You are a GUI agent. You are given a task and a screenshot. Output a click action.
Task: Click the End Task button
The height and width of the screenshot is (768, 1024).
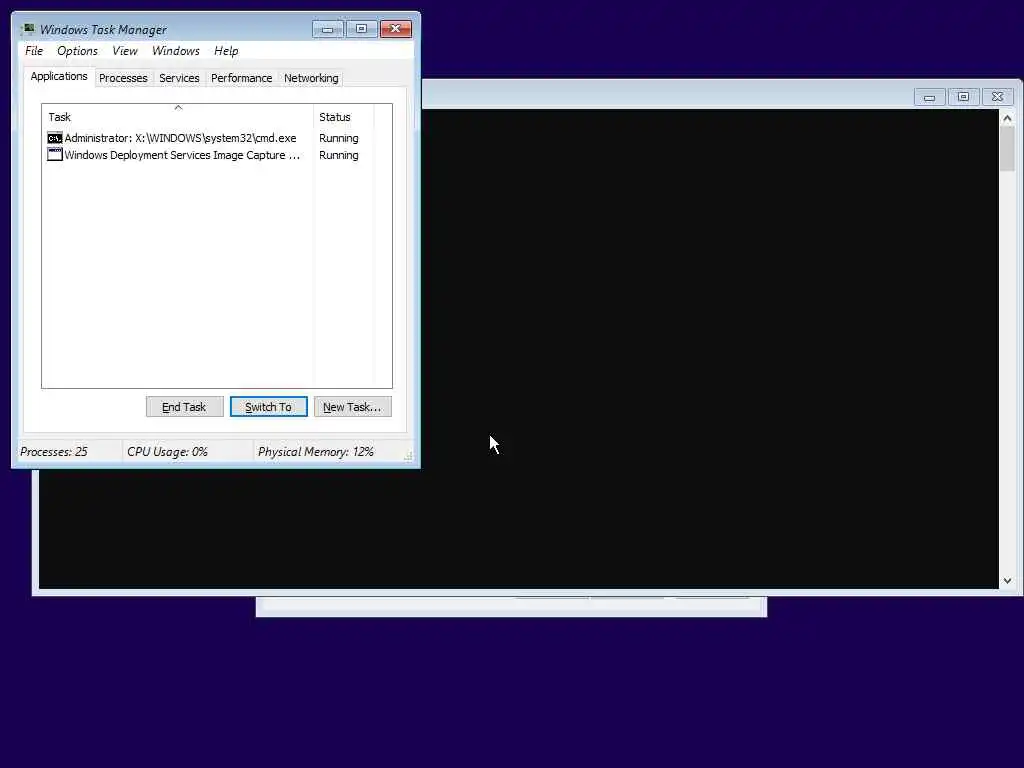click(184, 407)
